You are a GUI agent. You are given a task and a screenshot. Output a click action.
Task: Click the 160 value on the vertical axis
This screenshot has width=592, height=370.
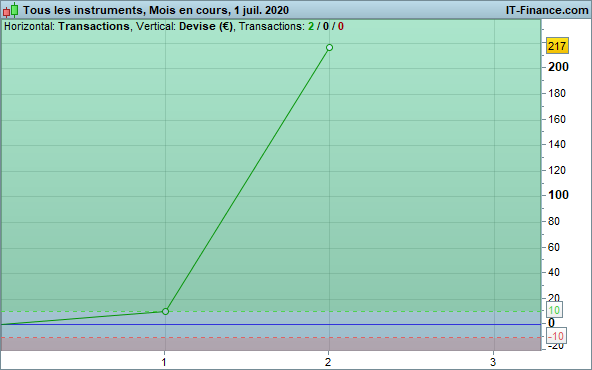[557, 119]
